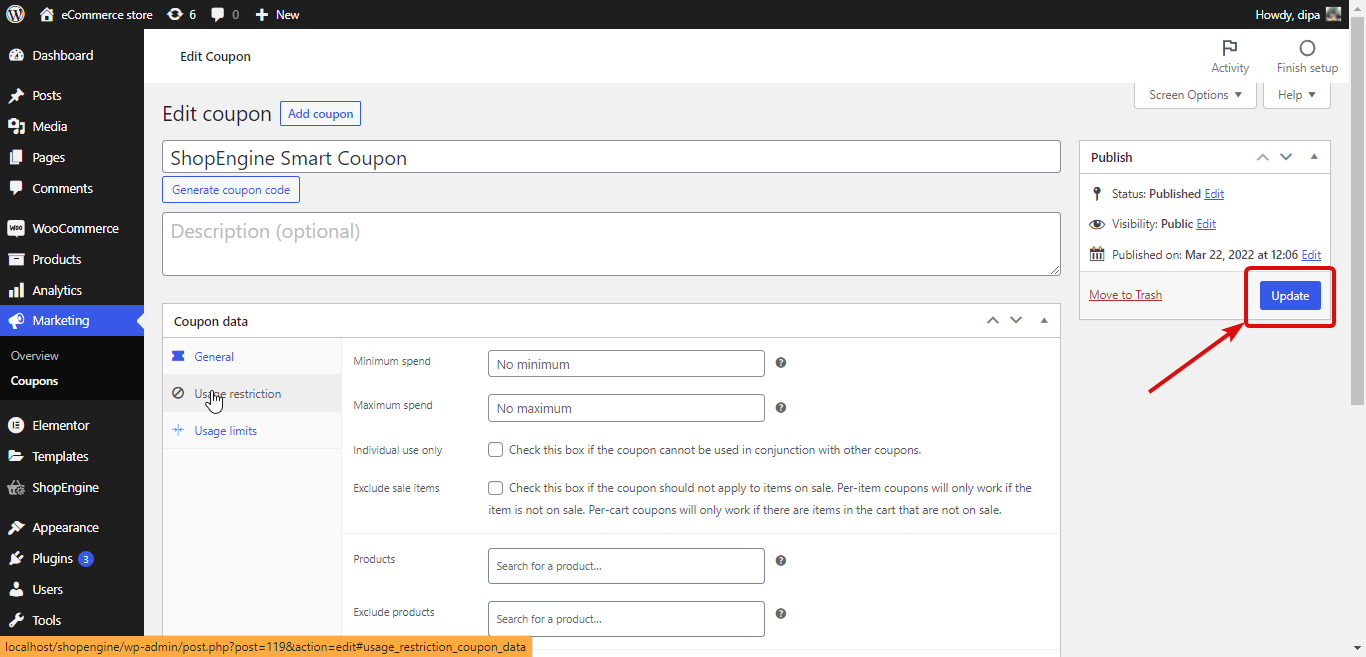
Task: Click the Maximum spend input field
Action: pos(626,408)
